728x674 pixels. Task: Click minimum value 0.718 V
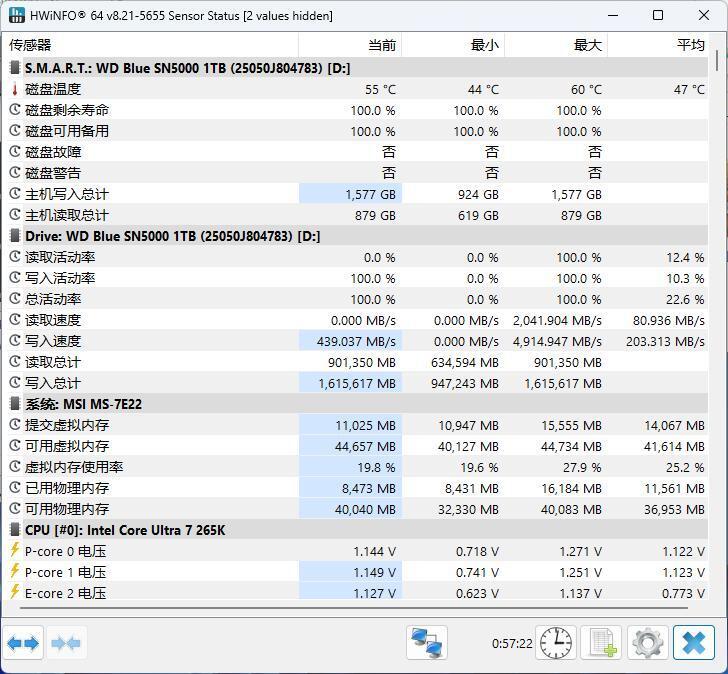pos(477,551)
